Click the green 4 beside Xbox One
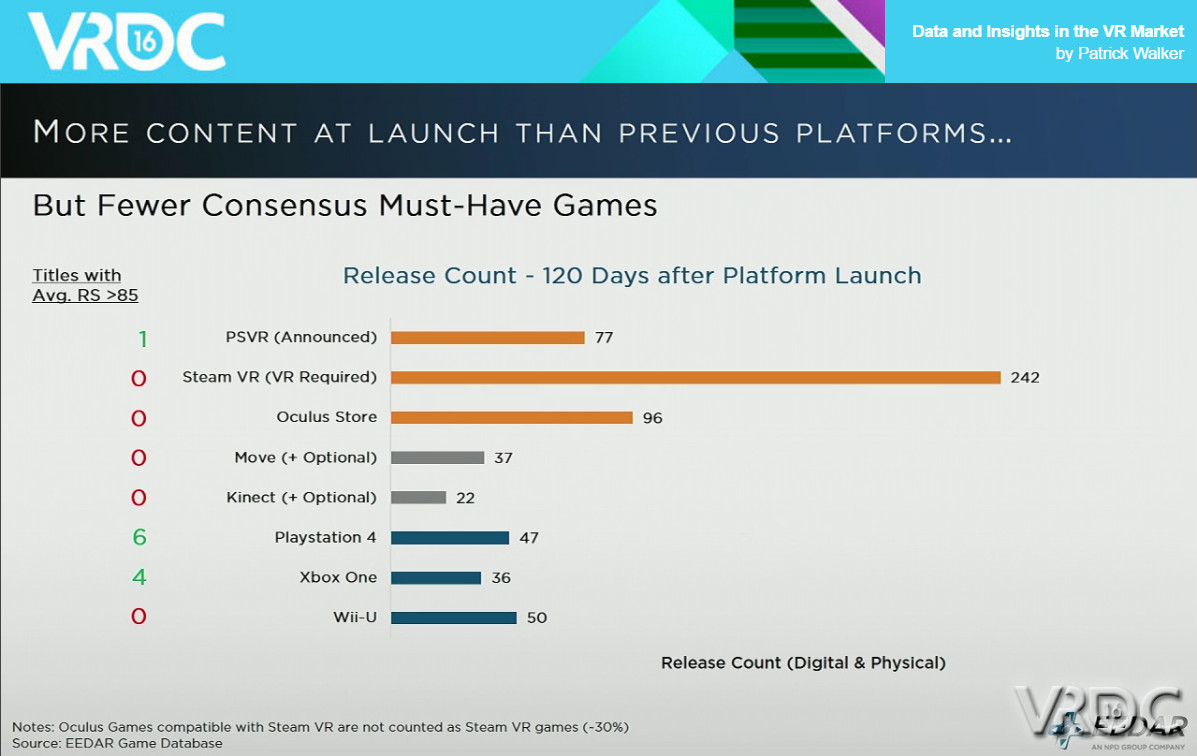Image resolution: width=1197 pixels, height=756 pixels. (139, 577)
